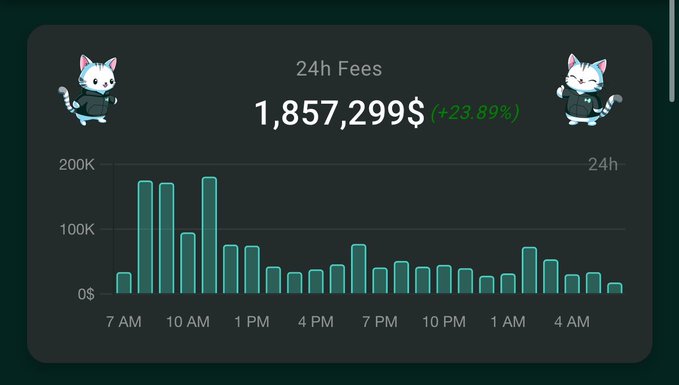Click the 24h Fees heading
The image size is (679, 385).
(x=339, y=69)
